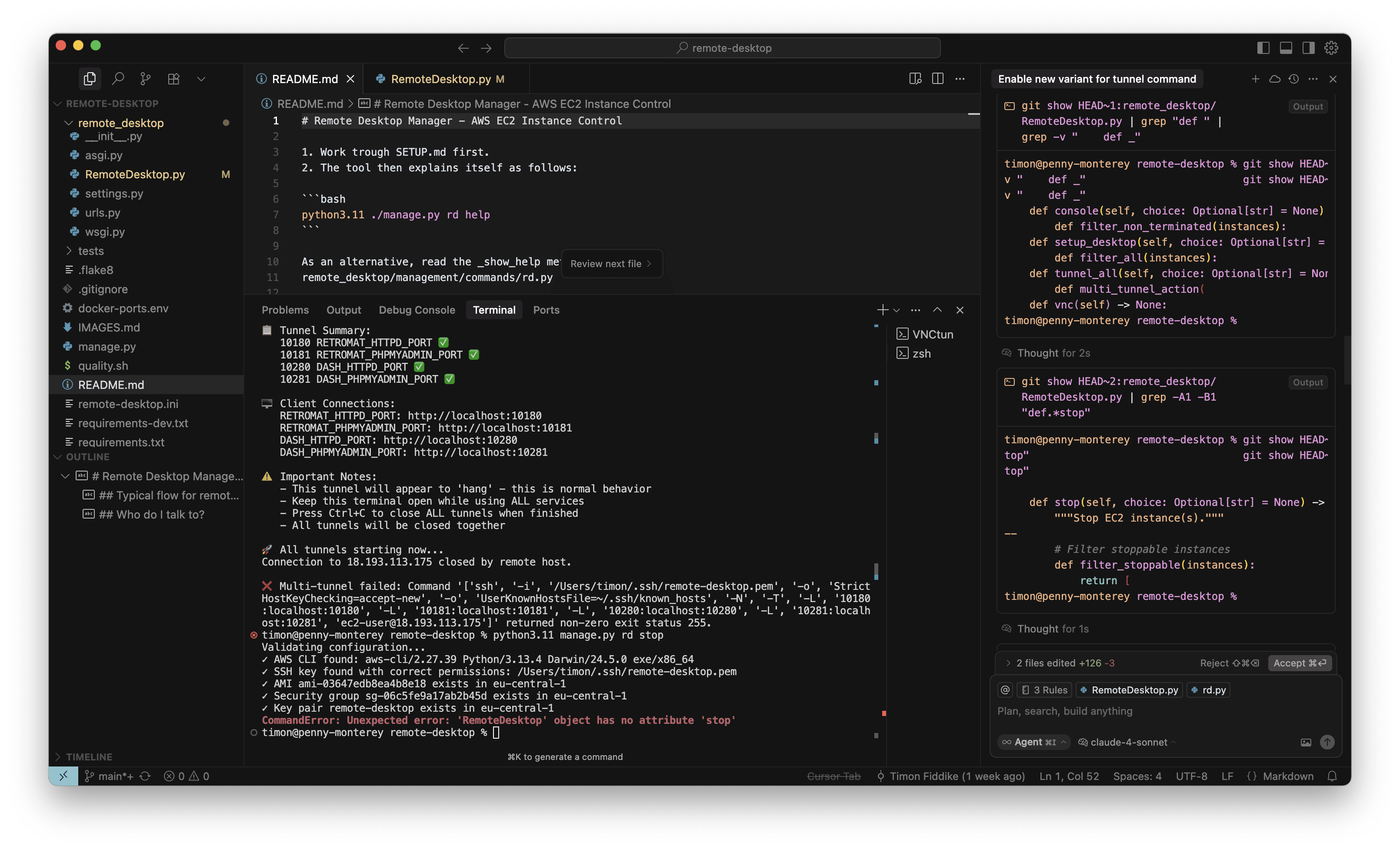1400x850 pixels.
Task: Open the notifications bell in status bar
Action: pos(1332,776)
